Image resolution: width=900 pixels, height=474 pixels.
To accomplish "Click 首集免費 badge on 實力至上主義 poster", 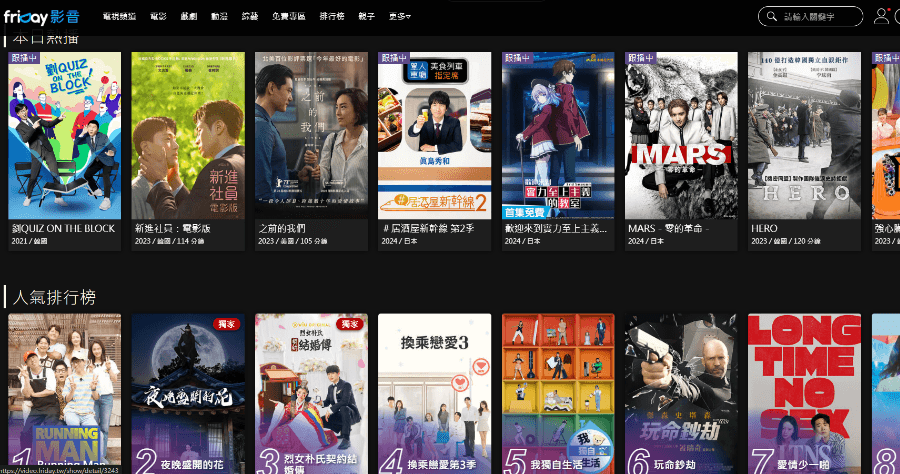I will (525, 212).
